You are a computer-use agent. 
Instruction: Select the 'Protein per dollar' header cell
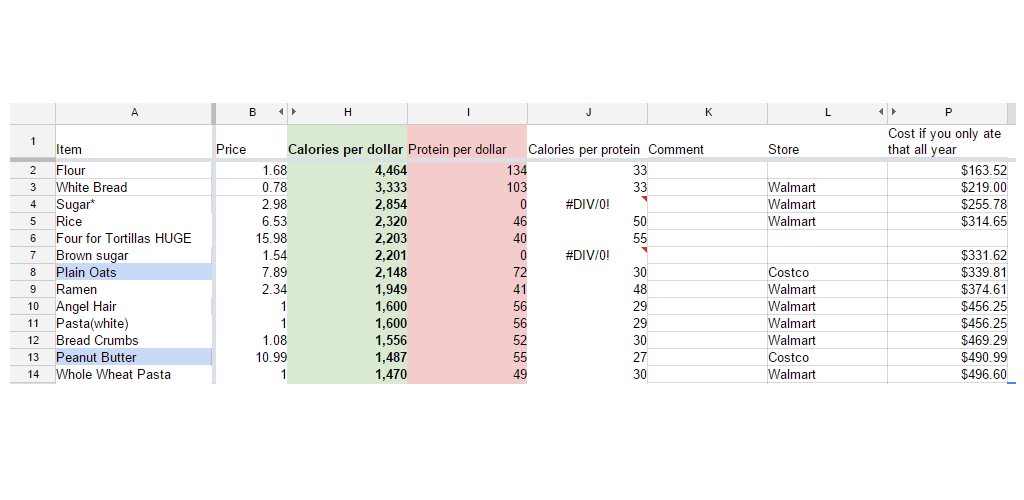tap(467, 149)
